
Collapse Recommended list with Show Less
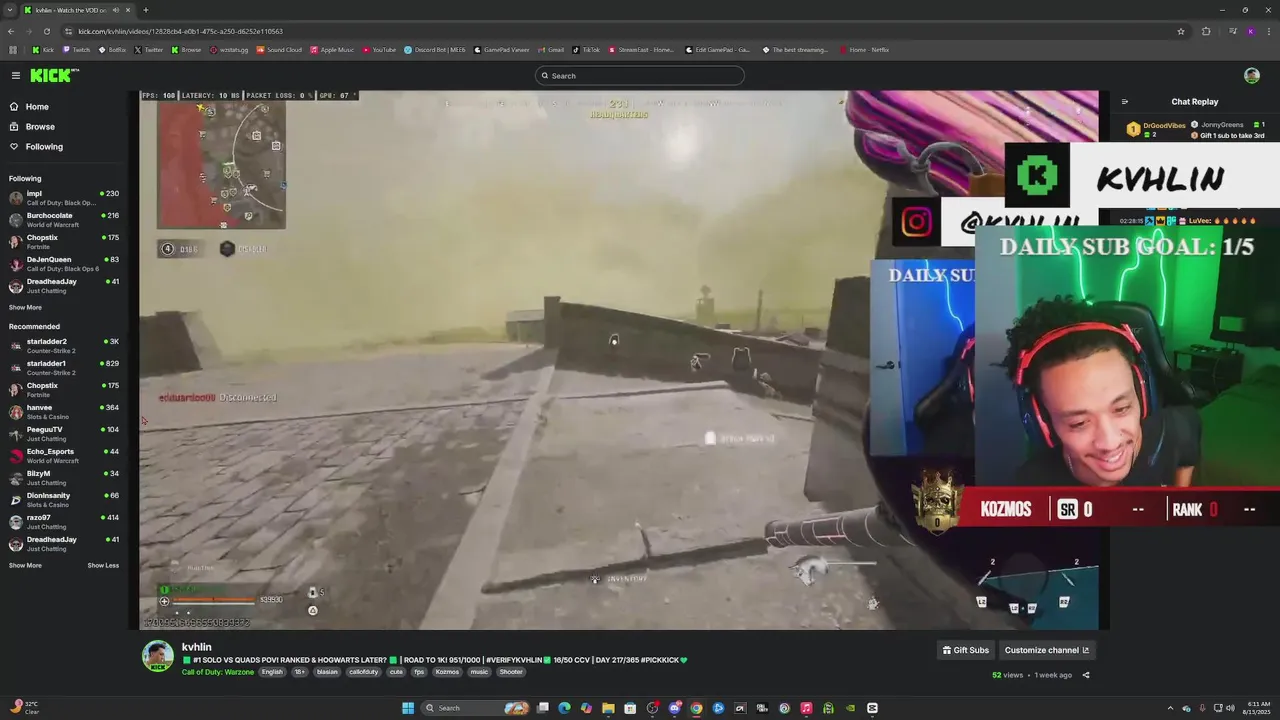[x=103, y=565]
